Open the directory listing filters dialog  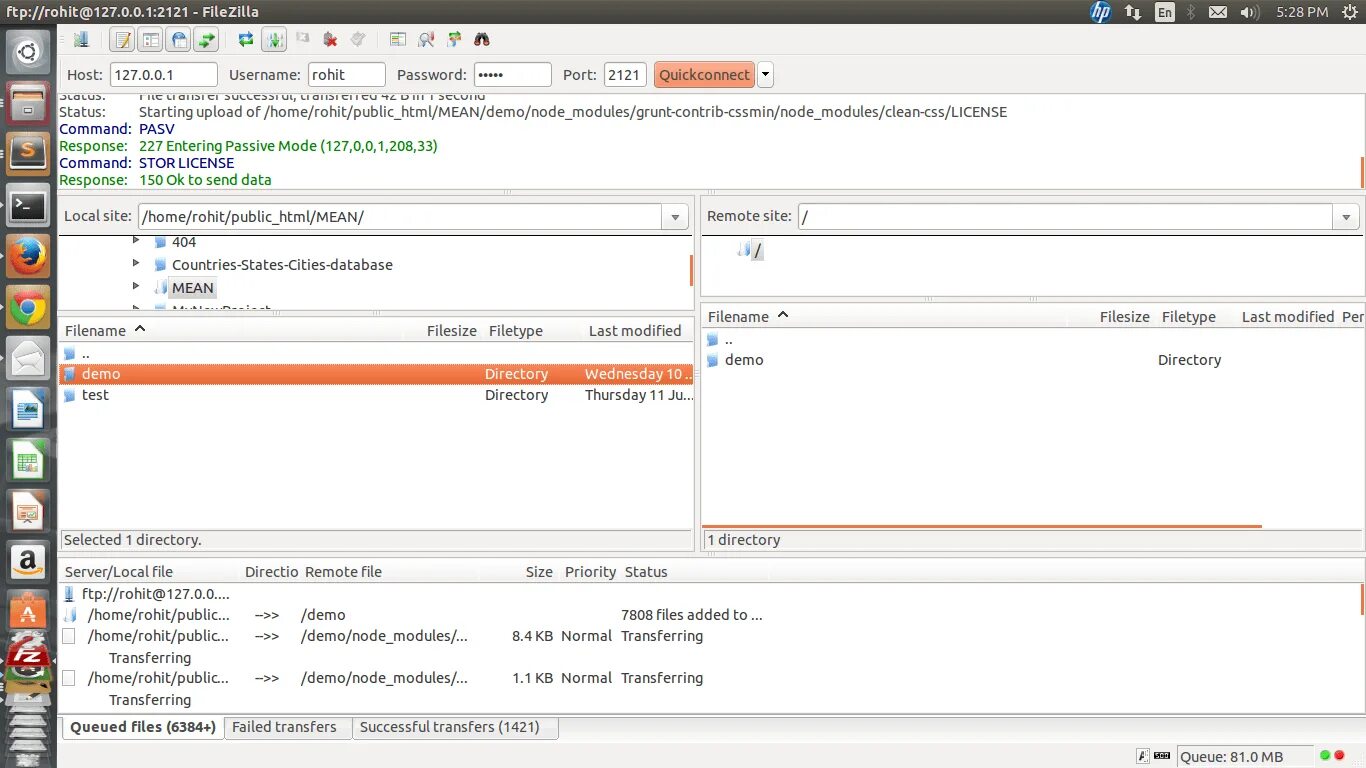[x=398, y=40]
